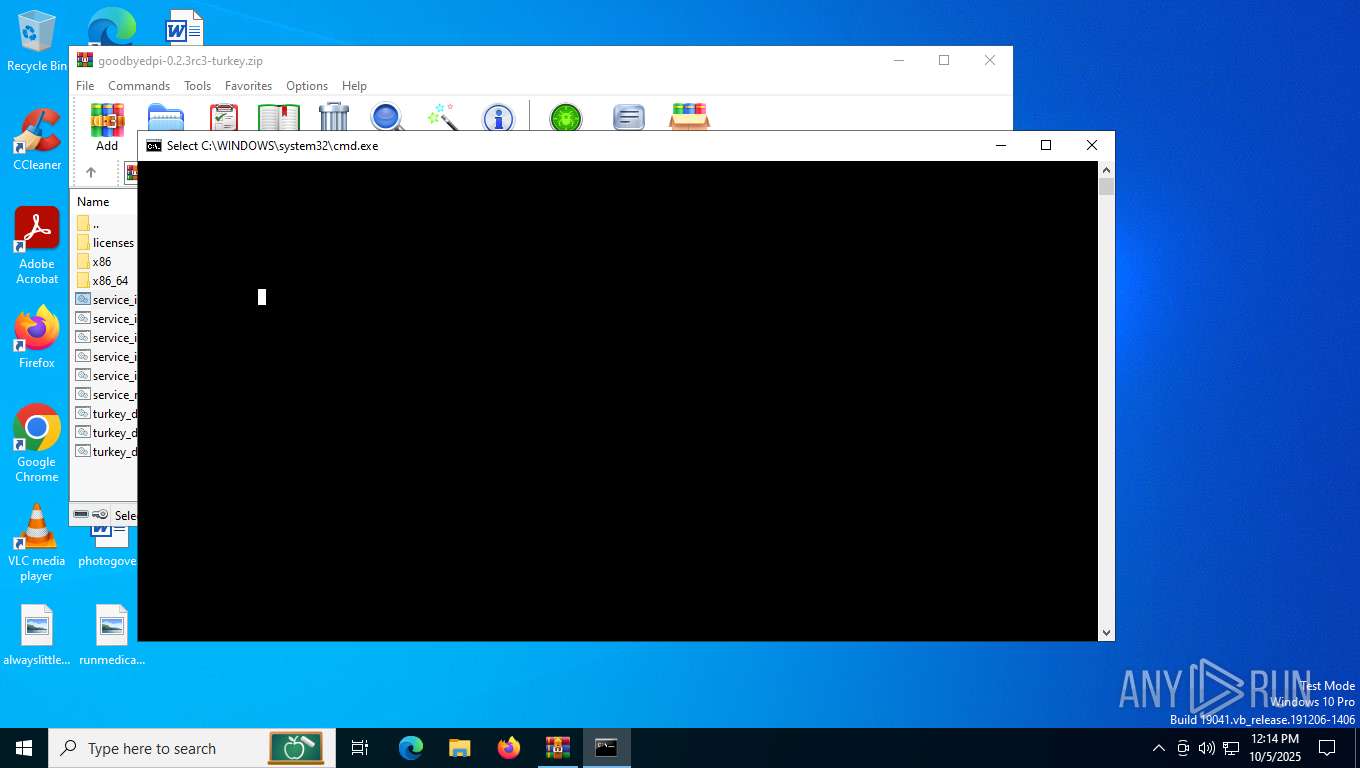Close the WinRAR window
Screen dimensions: 1360x768
[x=989, y=60]
